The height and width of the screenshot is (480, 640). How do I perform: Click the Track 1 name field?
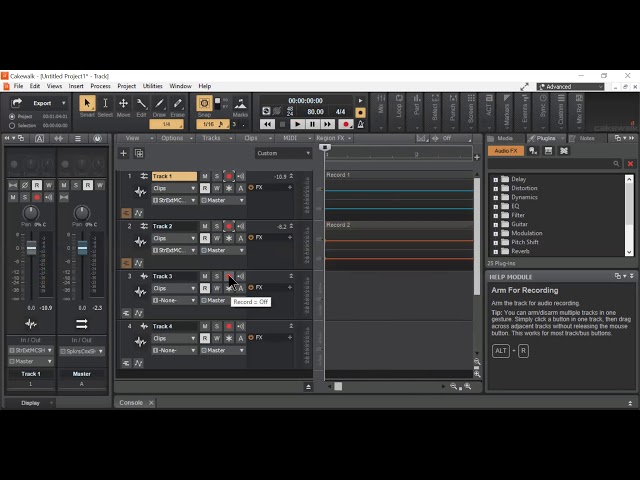[174, 176]
